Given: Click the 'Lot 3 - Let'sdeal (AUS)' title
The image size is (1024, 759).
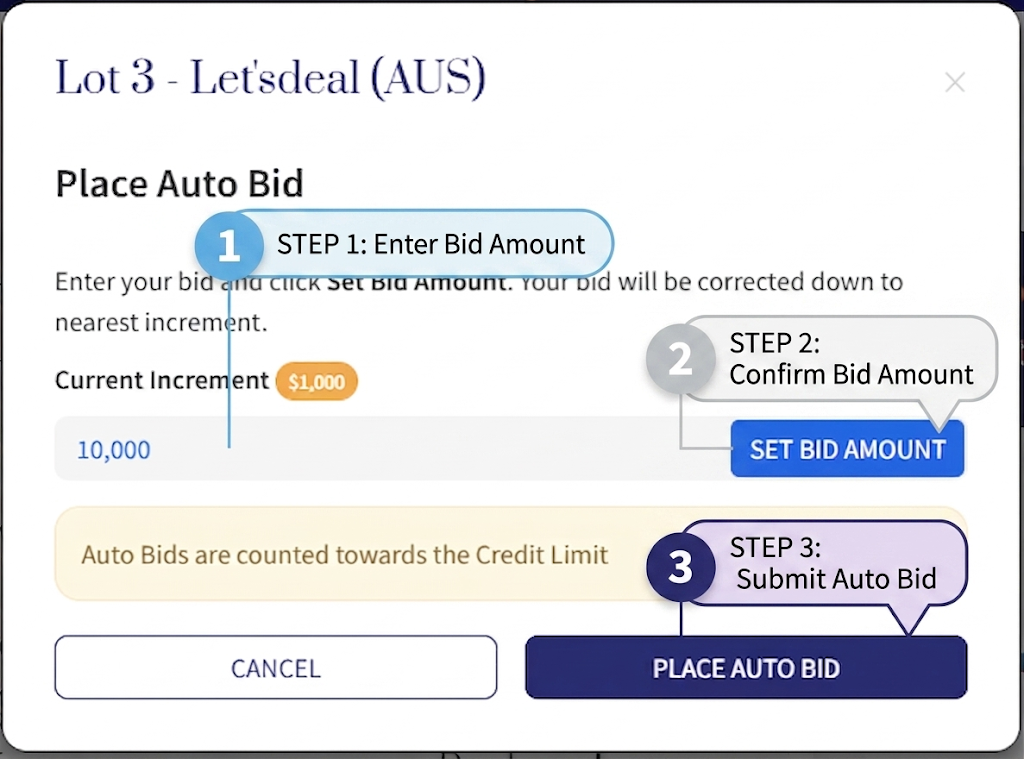Looking at the screenshot, I should 270,79.
